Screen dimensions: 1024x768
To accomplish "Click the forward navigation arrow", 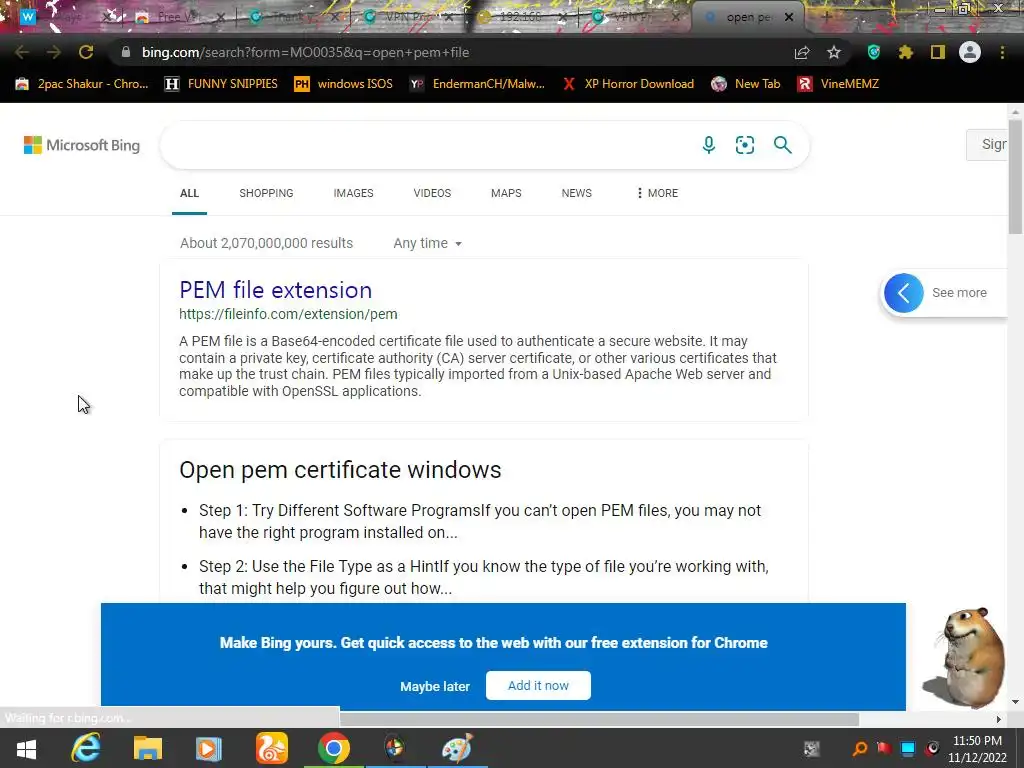I will pyautogui.click(x=54, y=52).
